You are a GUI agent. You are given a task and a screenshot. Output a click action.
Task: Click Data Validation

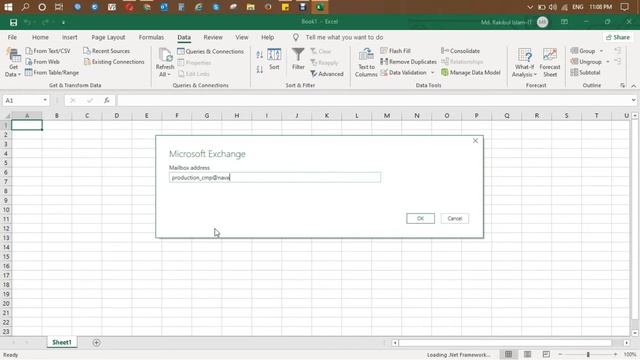point(403,73)
